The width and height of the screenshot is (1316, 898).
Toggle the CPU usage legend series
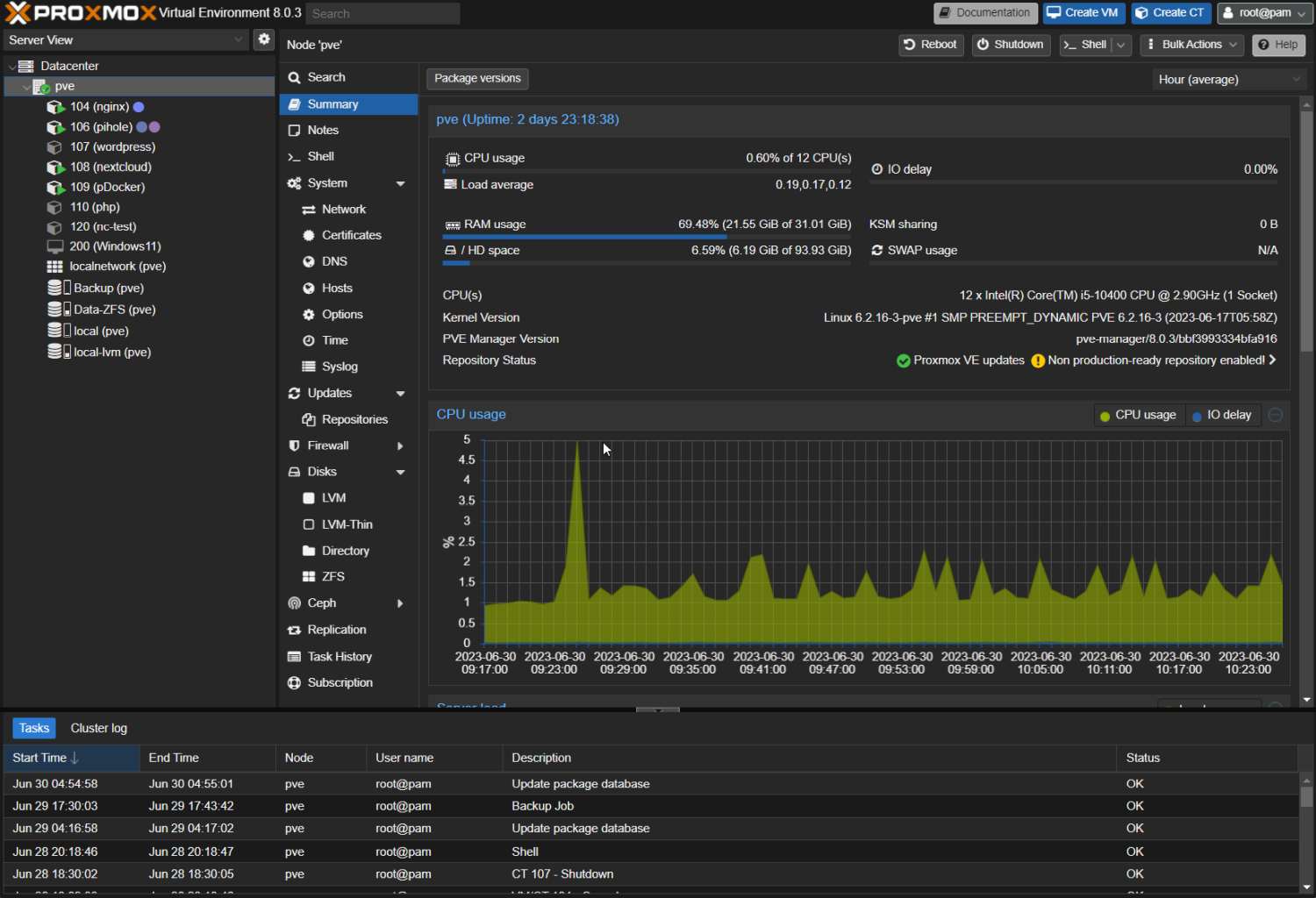1138,416
